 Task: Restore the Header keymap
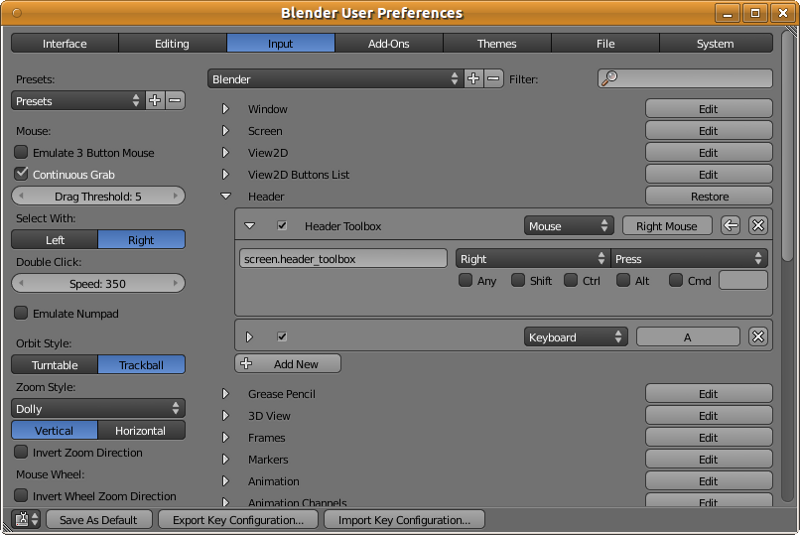[x=709, y=196]
